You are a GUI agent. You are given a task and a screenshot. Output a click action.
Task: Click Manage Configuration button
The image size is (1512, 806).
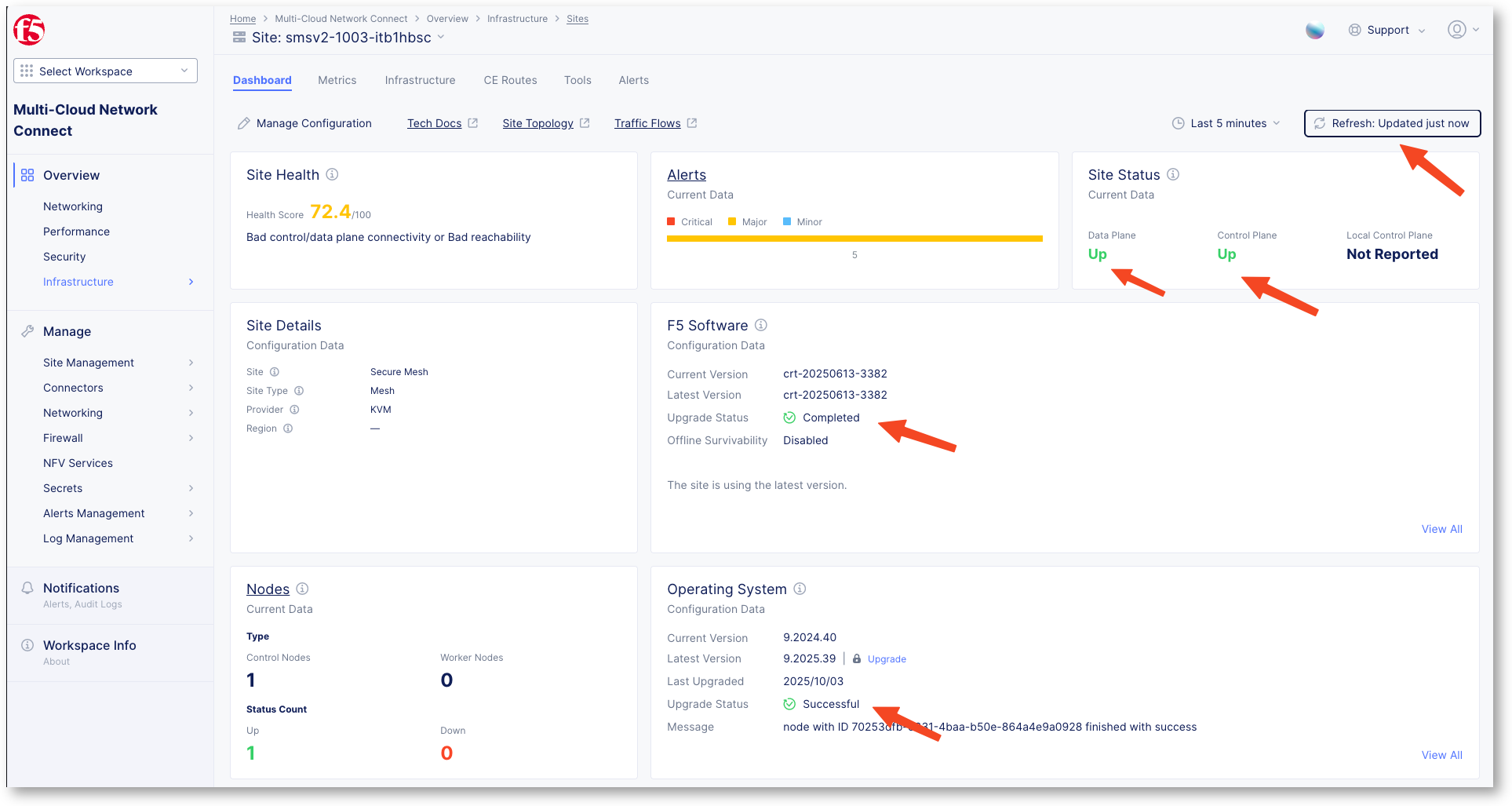[x=304, y=123]
